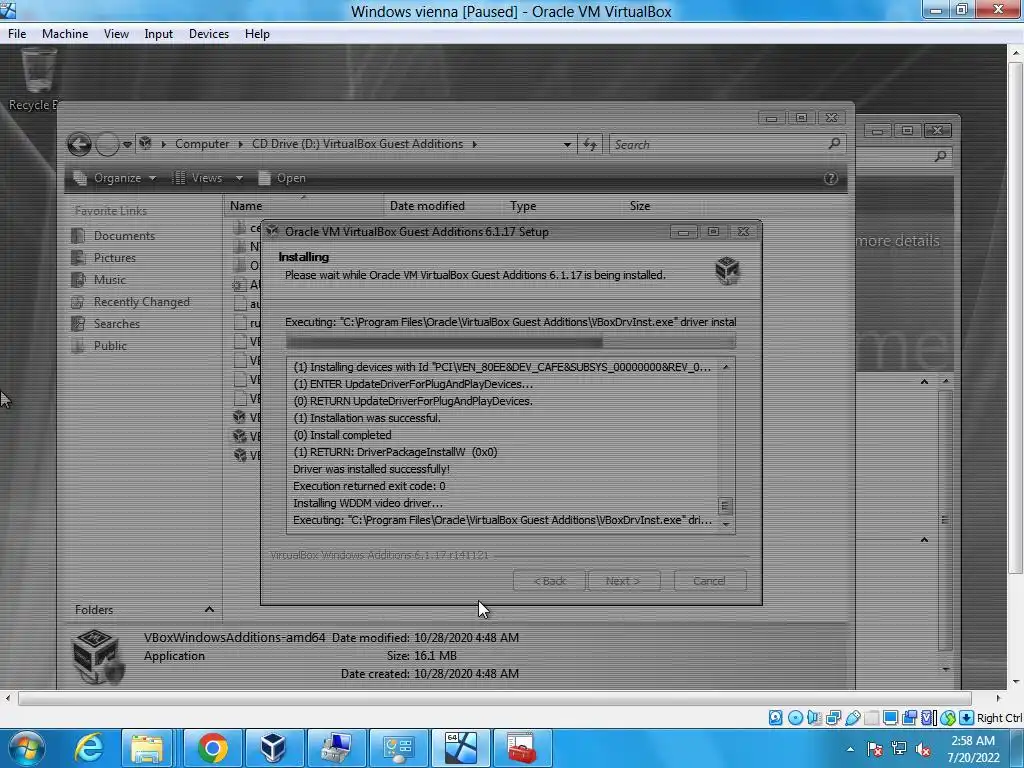Switch to VirtualBox cube taskbar icon
The image size is (1024, 768).
273,748
